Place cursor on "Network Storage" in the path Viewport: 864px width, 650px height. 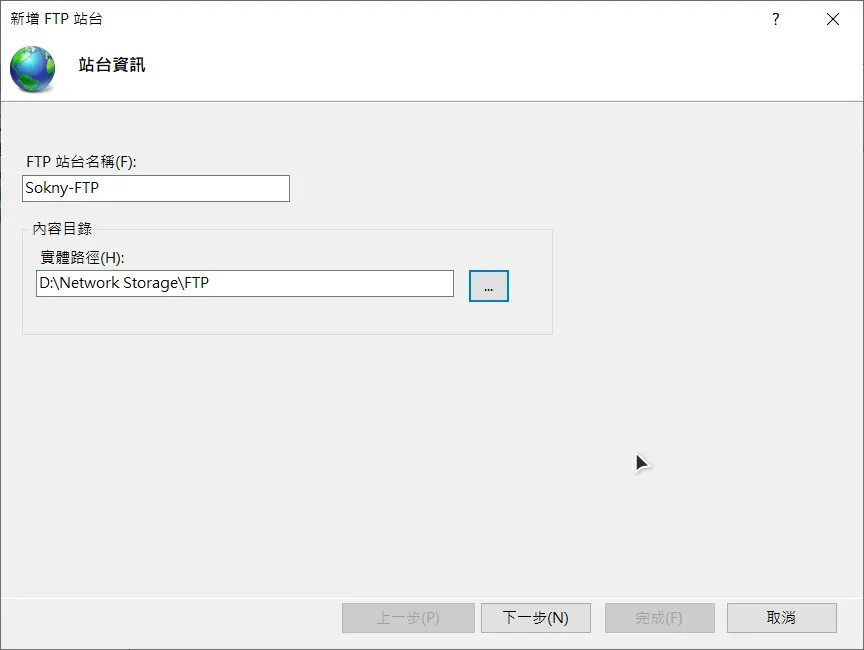[120, 283]
